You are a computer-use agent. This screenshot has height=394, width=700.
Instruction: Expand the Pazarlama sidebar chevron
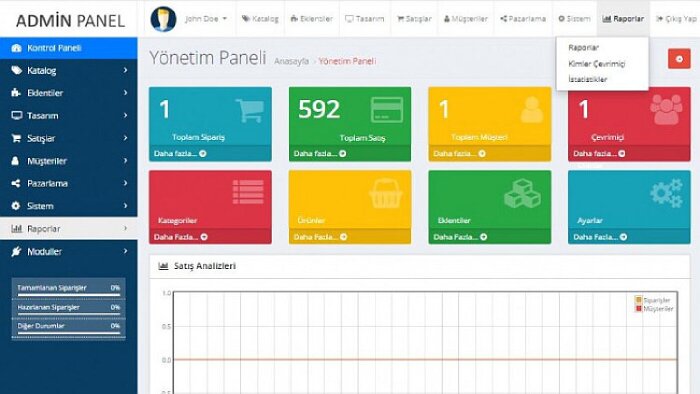click(x=125, y=183)
